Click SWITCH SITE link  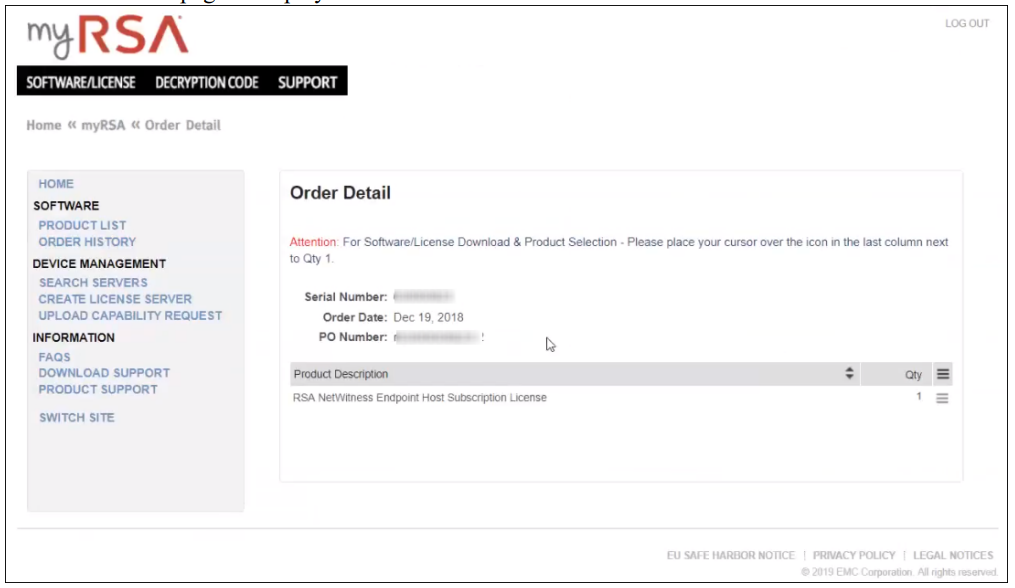[76, 418]
